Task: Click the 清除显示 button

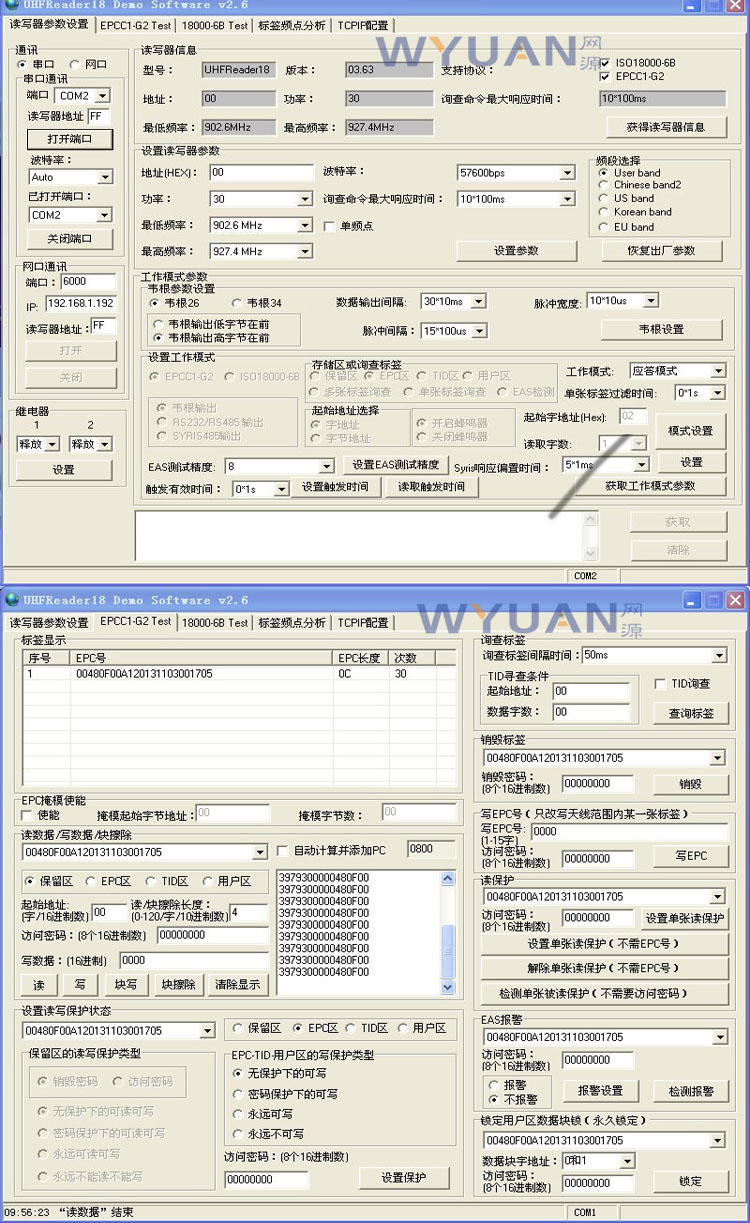Action: click(237, 985)
